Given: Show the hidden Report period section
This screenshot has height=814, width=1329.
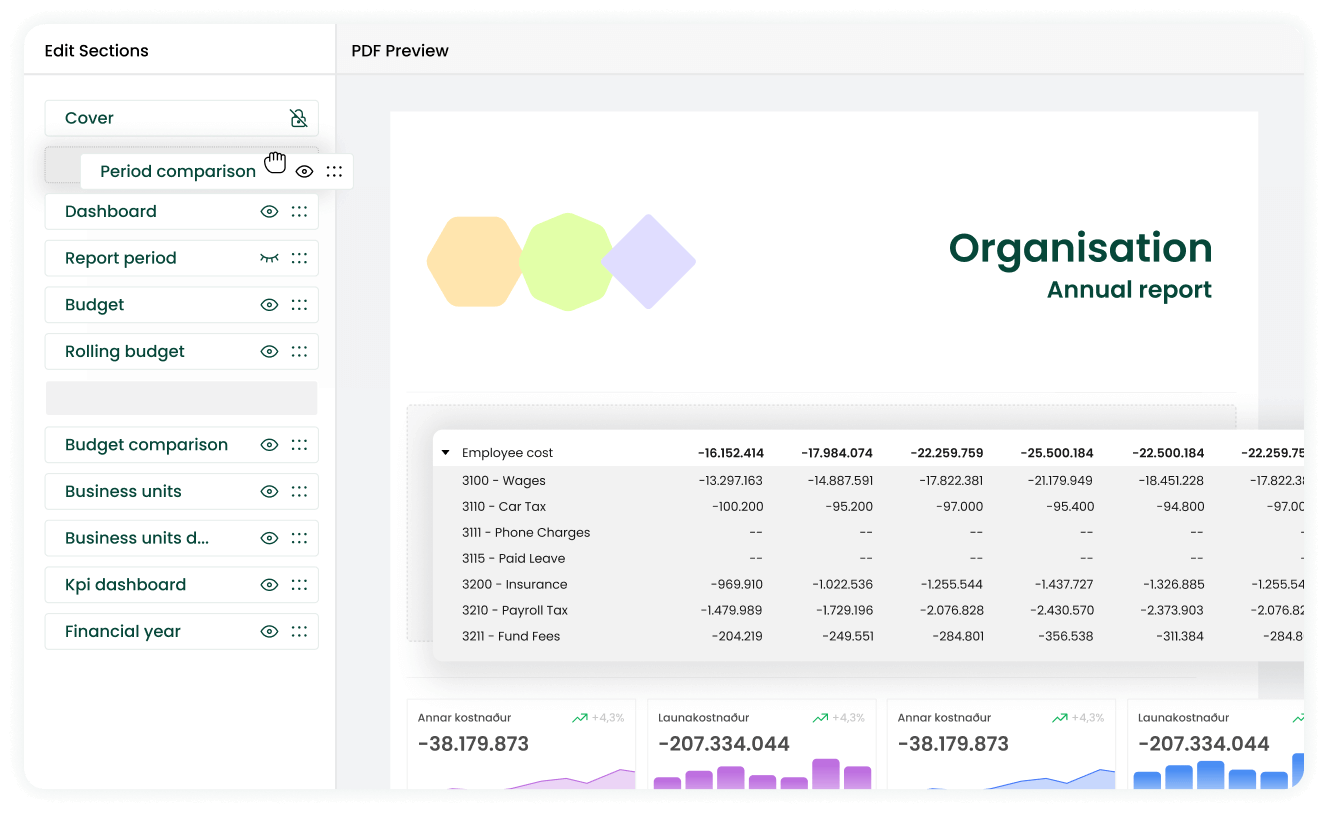Looking at the screenshot, I should (x=269, y=258).
